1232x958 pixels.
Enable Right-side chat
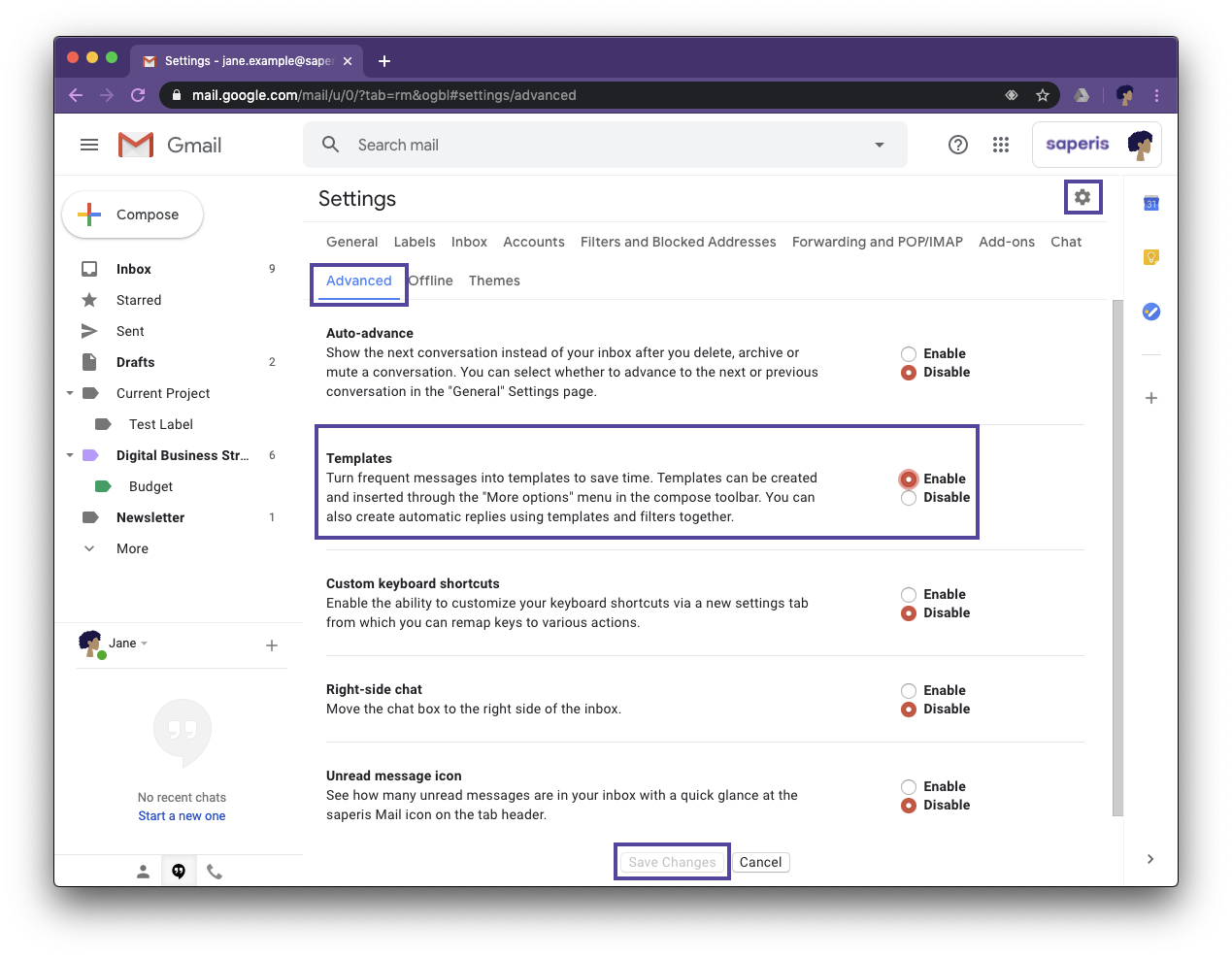point(909,691)
